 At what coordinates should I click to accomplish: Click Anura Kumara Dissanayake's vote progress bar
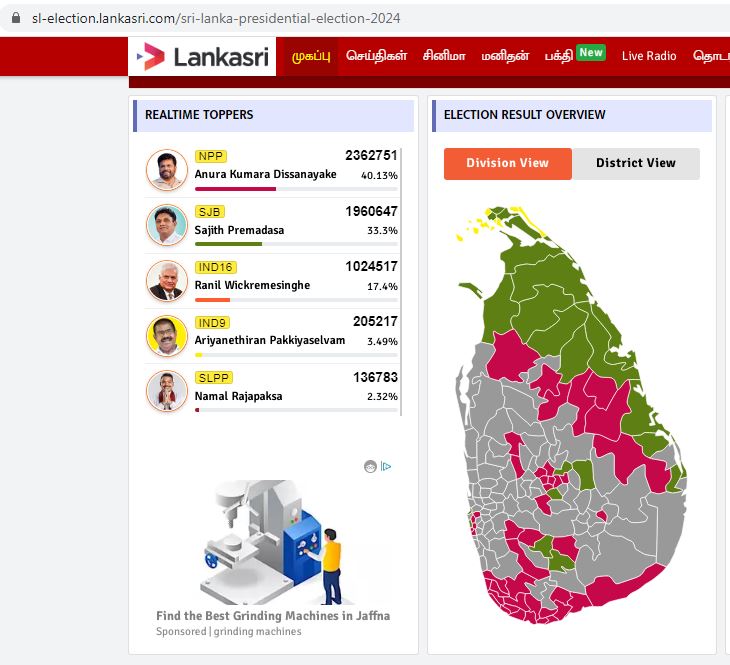pyautogui.click(x=296, y=189)
